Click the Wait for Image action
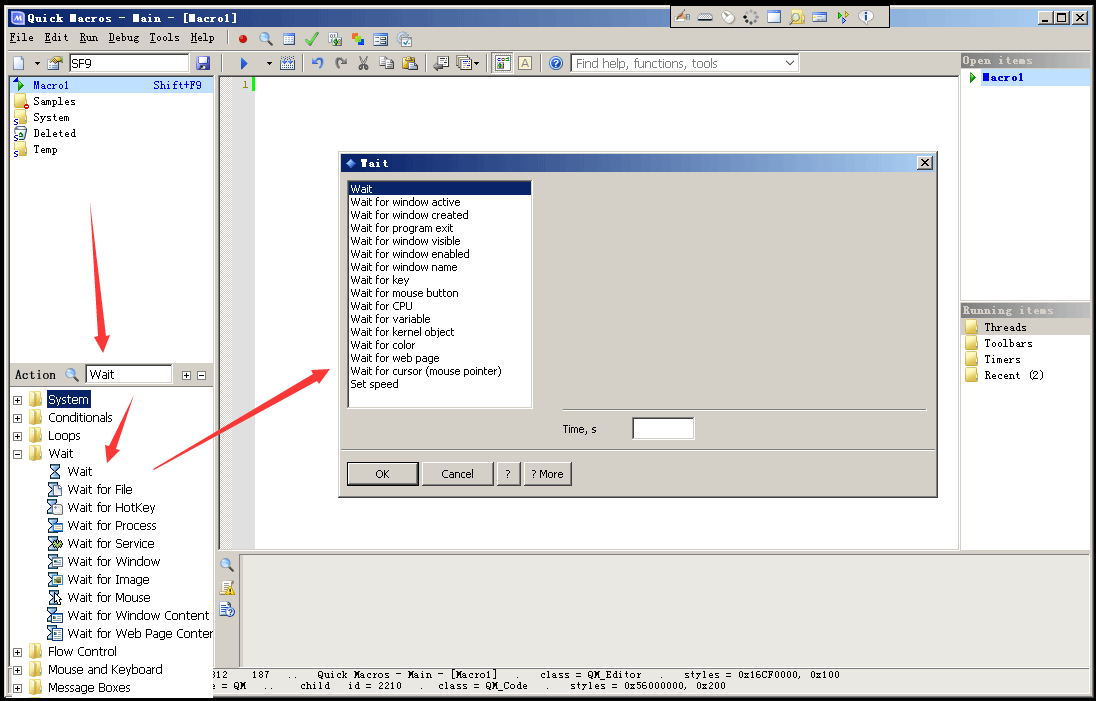This screenshot has width=1096, height=701. click(108, 579)
